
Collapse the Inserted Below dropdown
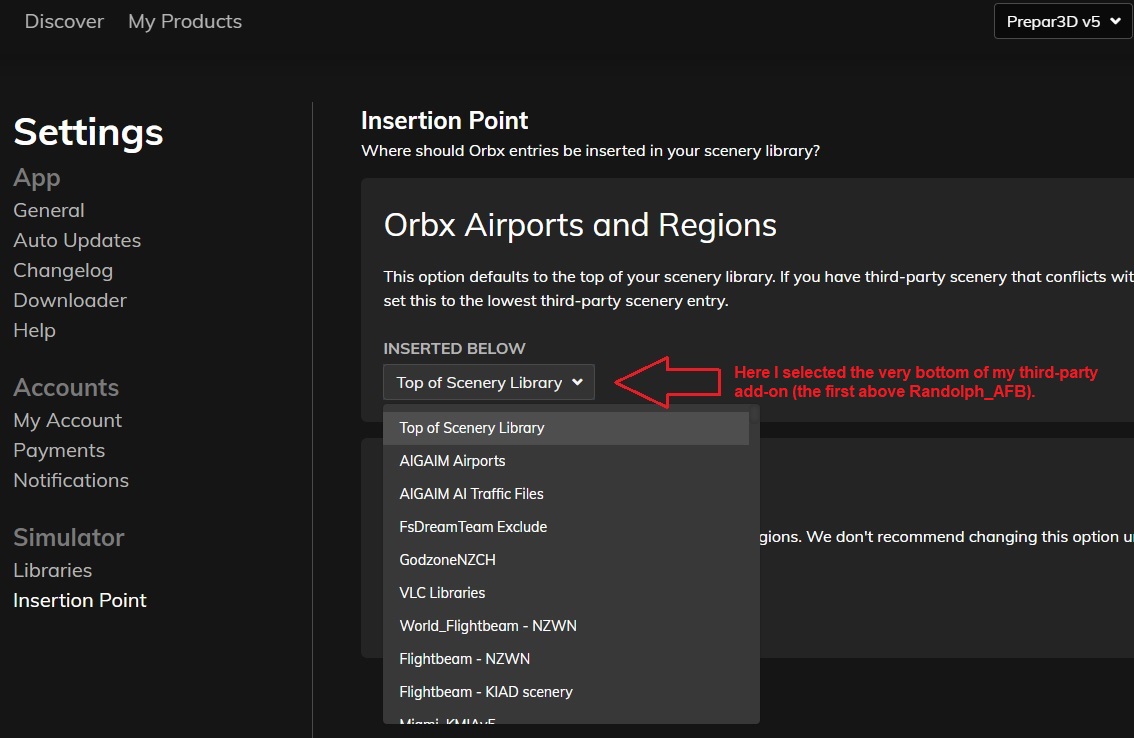[489, 382]
